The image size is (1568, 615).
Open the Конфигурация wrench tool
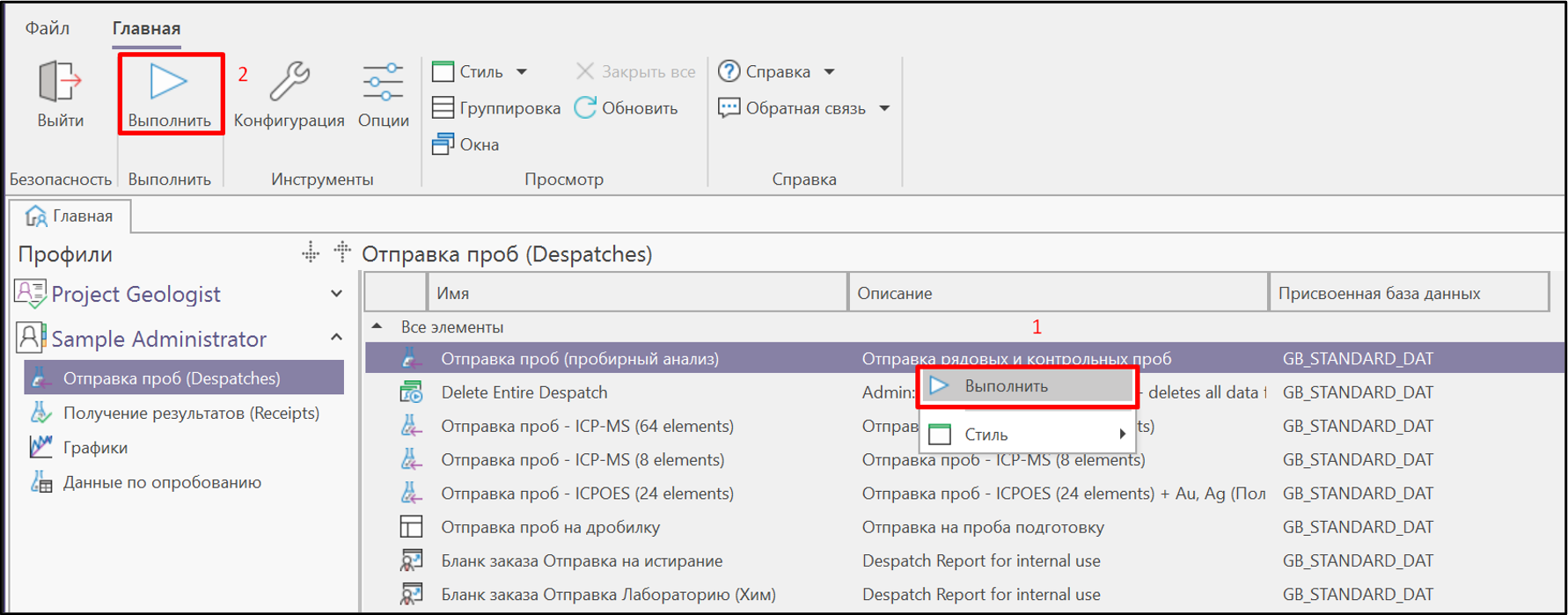289,81
